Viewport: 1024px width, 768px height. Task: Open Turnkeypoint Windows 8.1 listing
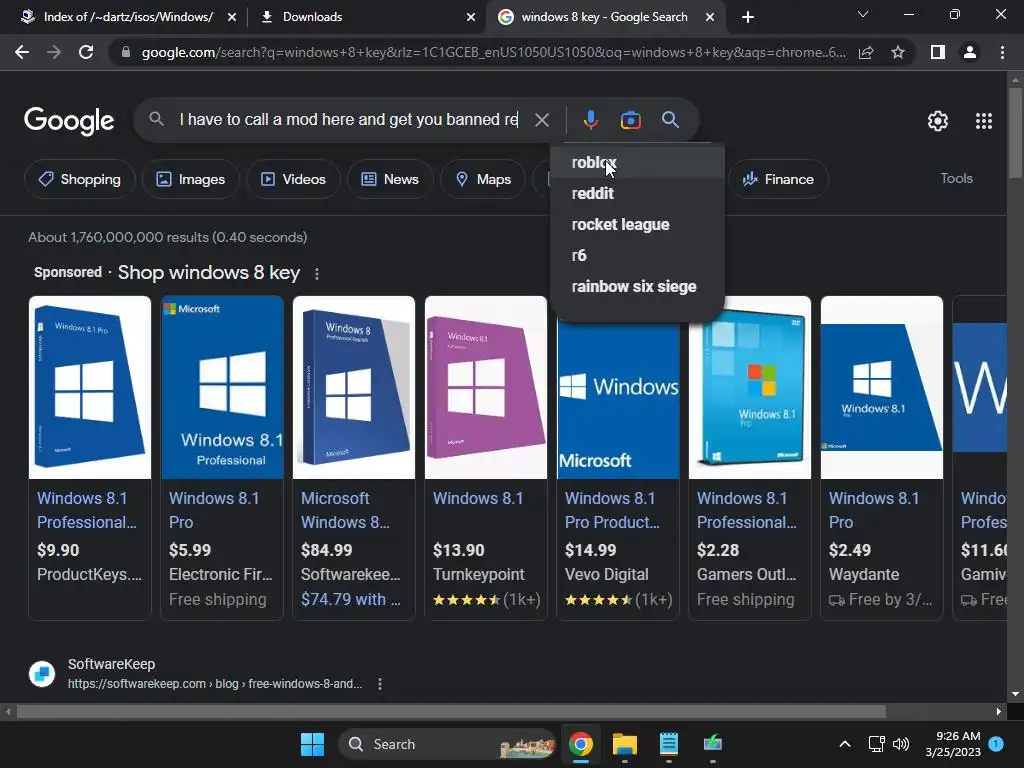(486, 458)
